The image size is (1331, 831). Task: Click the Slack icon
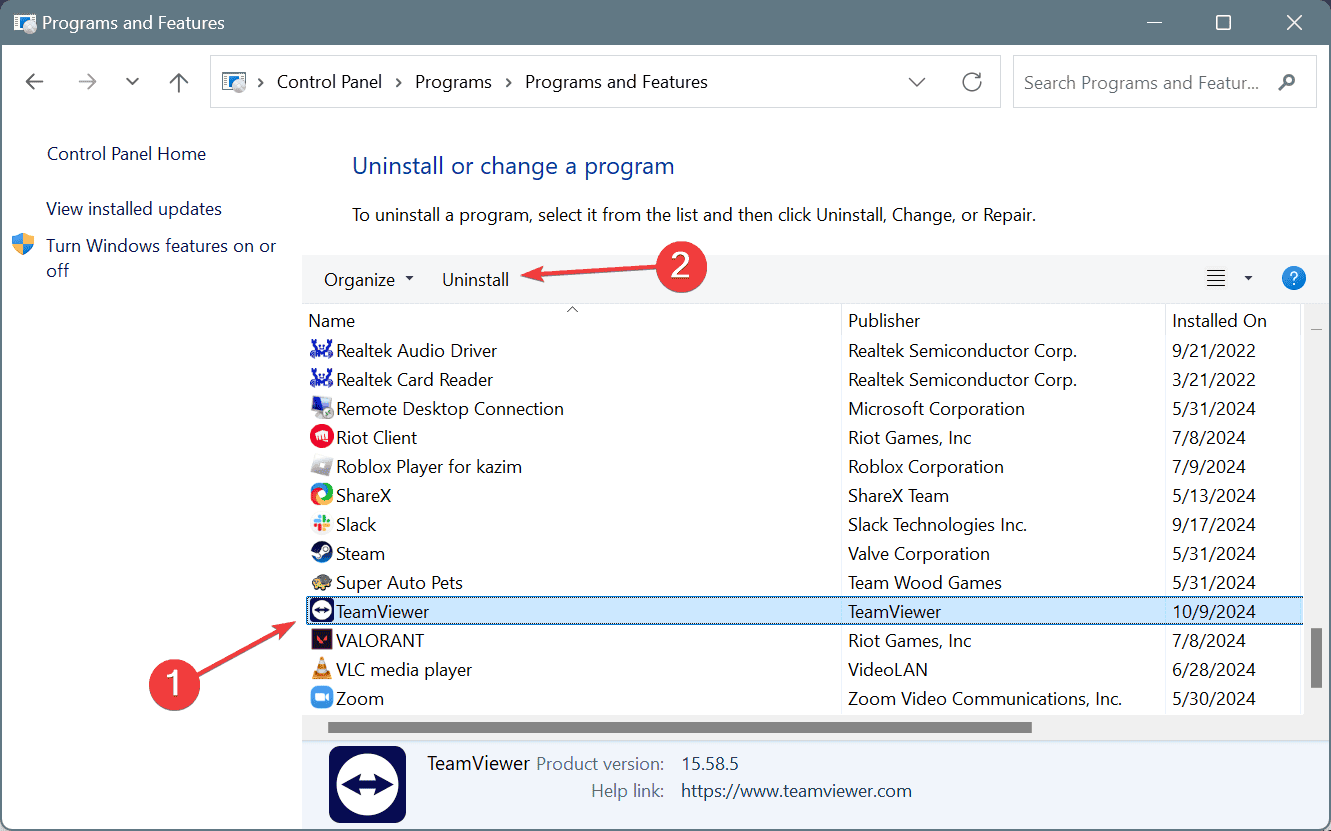point(321,524)
